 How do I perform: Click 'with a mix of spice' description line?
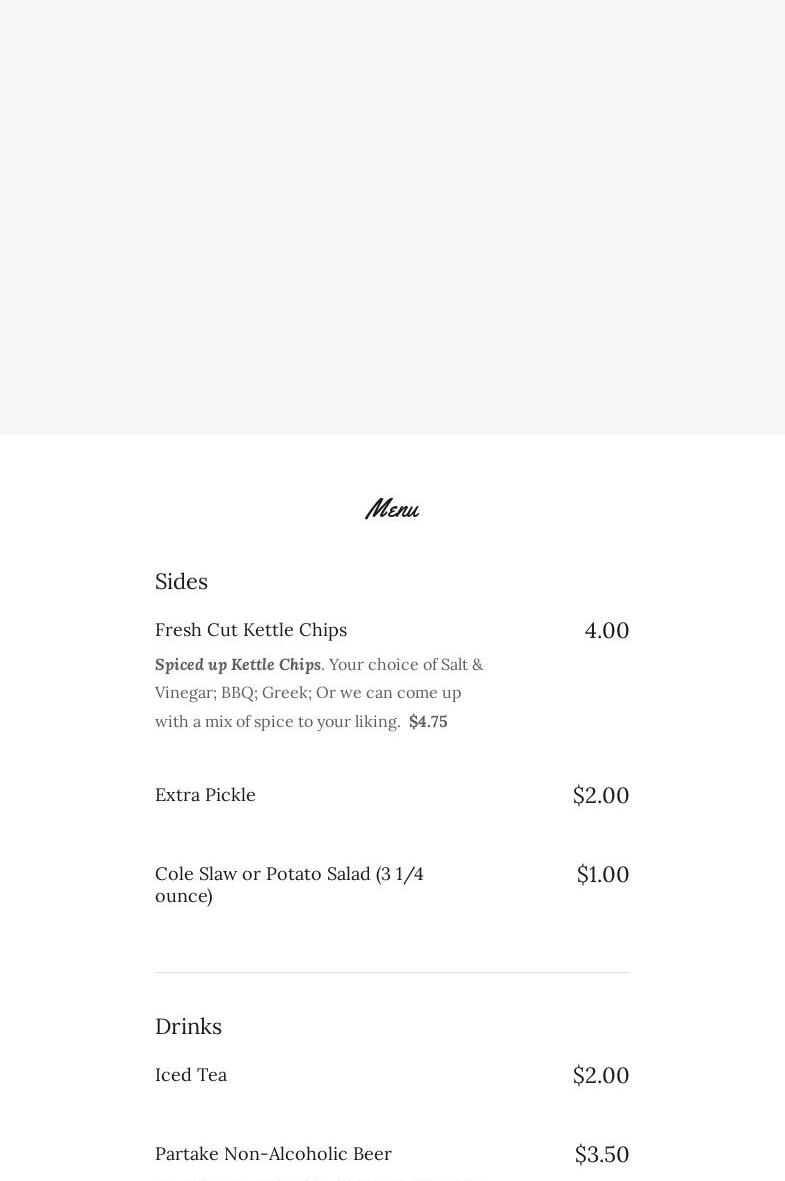[277, 722]
